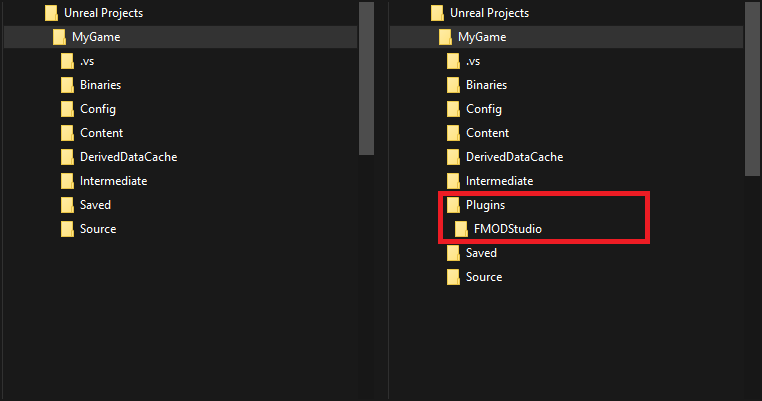
Task: Click the left pane Source folder icon
Action: 67,229
